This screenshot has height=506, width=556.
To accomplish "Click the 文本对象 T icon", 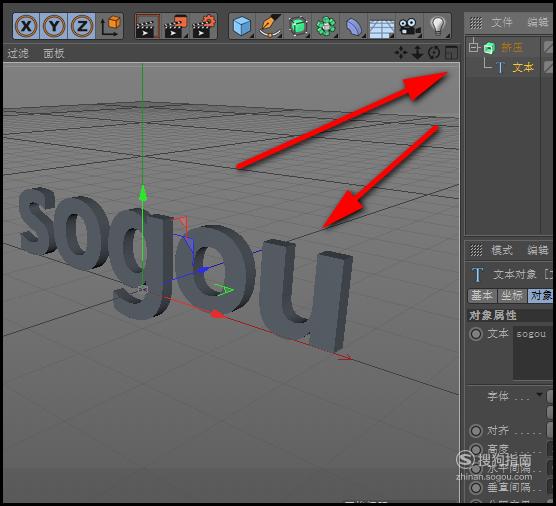I will pyautogui.click(x=478, y=275).
